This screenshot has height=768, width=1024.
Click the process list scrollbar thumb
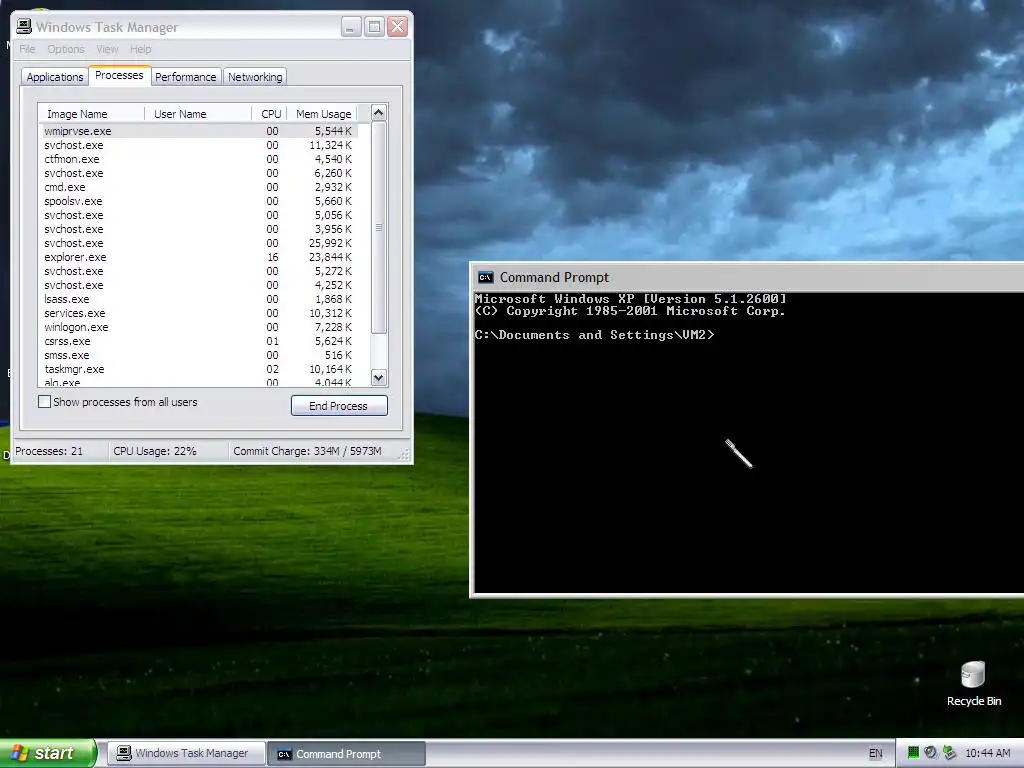click(378, 227)
